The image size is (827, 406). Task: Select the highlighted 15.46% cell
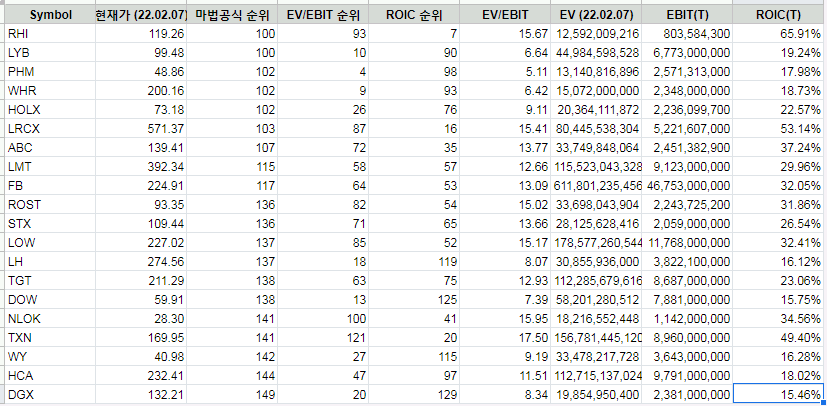(x=778, y=394)
